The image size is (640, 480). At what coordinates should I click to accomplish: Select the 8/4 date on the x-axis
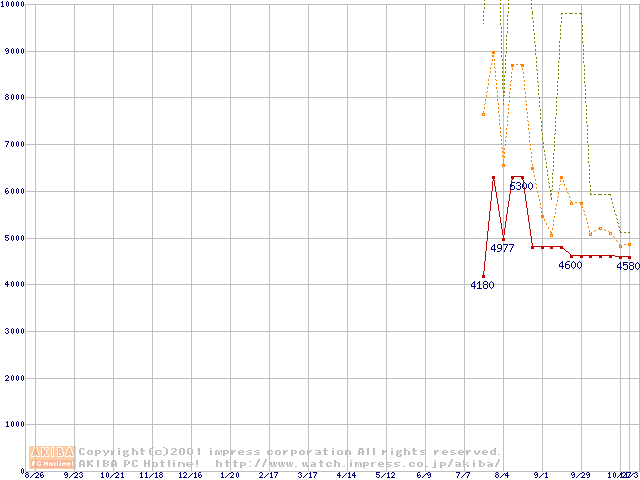coord(502,475)
